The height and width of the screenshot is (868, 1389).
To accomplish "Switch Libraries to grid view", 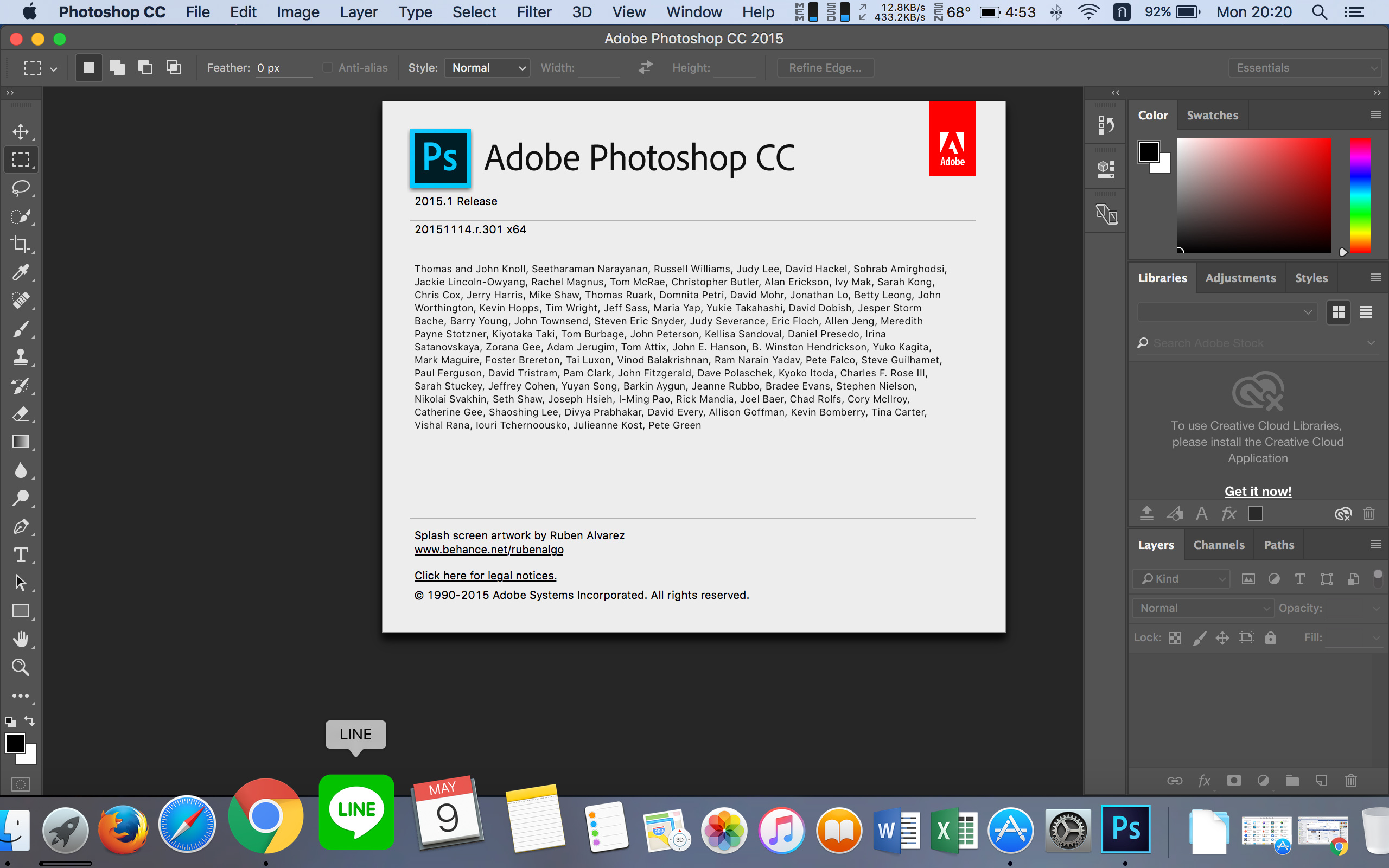I will click(1339, 312).
